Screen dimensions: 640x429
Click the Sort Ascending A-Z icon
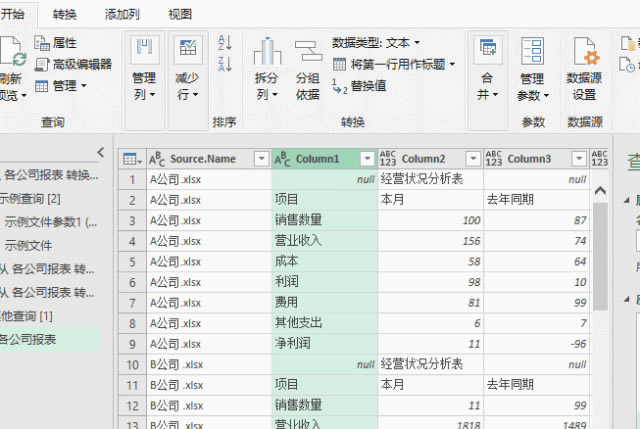[x=224, y=43]
